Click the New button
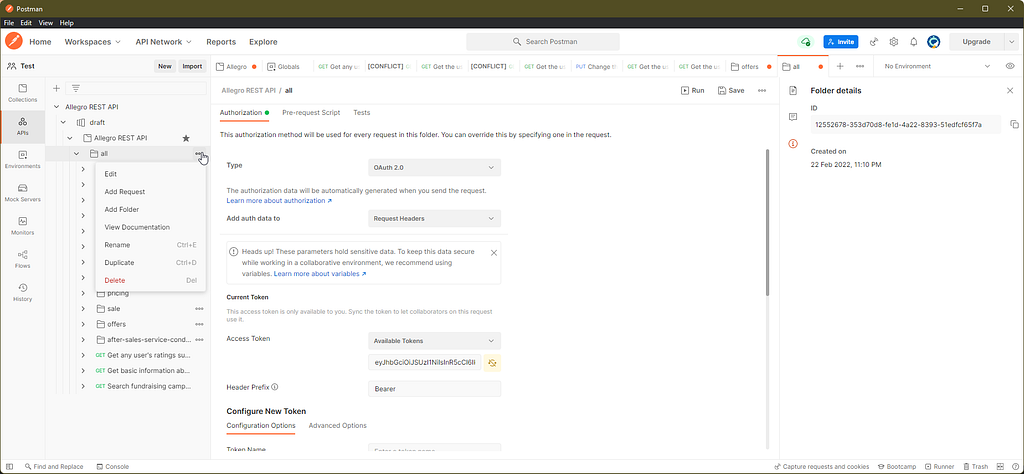The width and height of the screenshot is (1024, 474). (165, 67)
